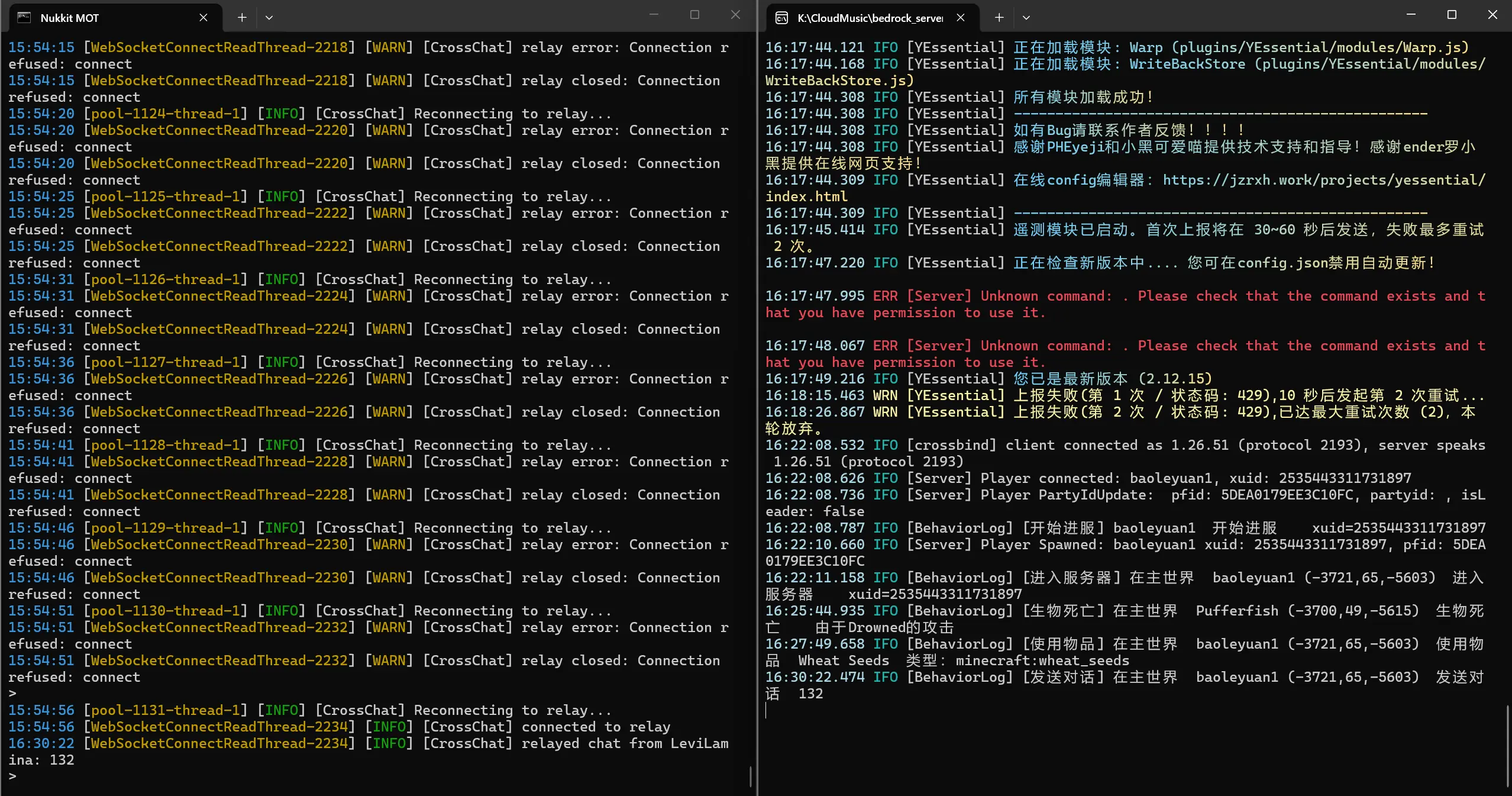This screenshot has width=1512, height=796.
Task: Click the last prompt line in Nukkit MOT
Action: [12, 776]
